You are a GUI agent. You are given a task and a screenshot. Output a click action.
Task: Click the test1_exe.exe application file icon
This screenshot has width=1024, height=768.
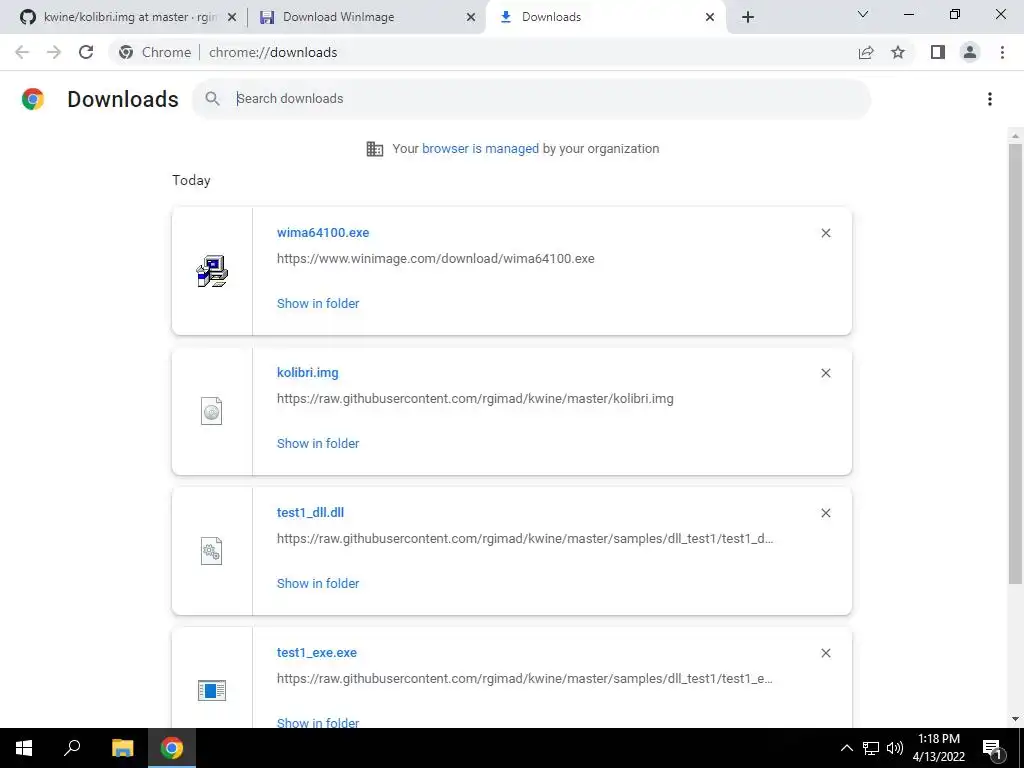tap(212, 690)
